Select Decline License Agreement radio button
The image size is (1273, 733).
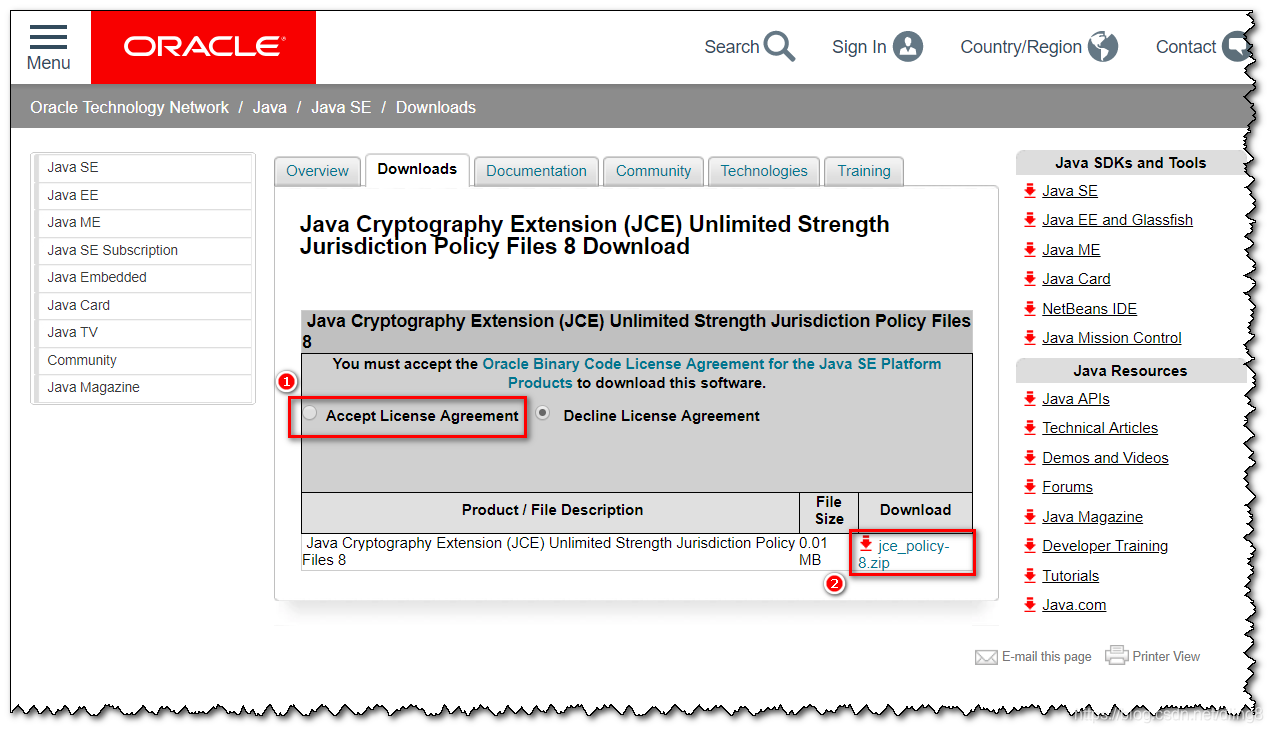(543, 413)
